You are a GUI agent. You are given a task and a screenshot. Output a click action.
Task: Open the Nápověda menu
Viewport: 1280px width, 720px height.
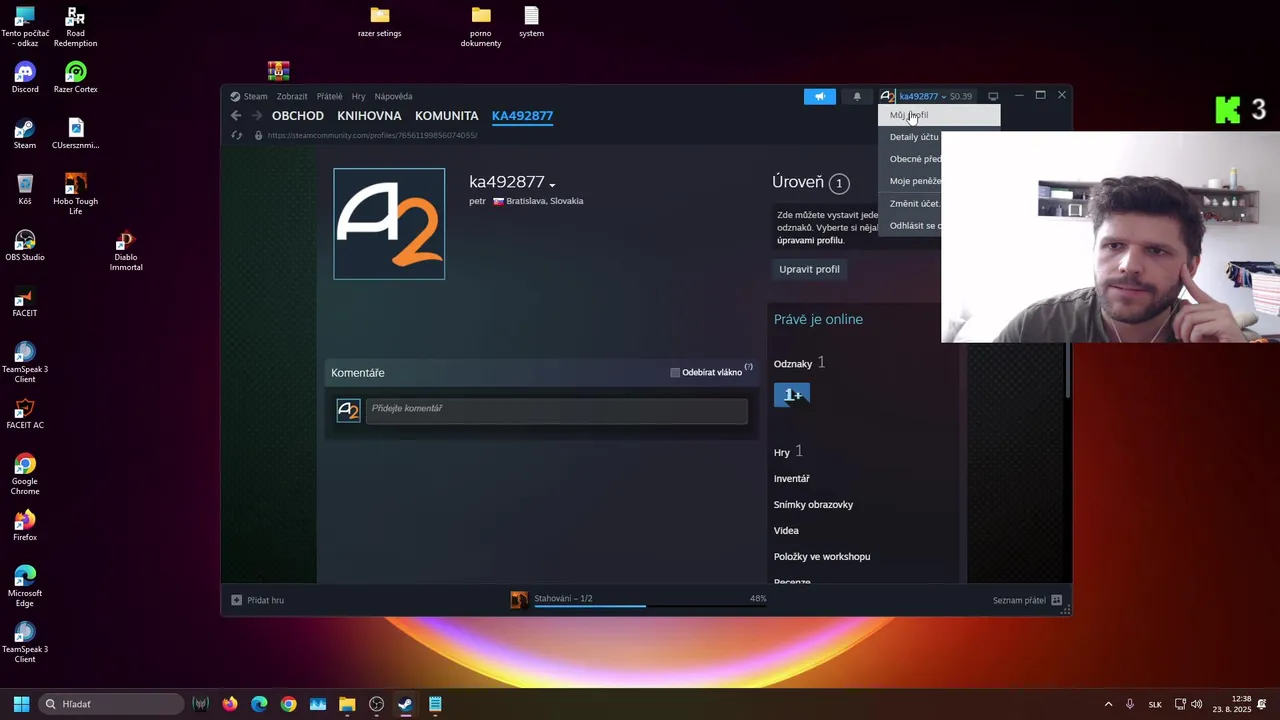click(x=393, y=96)
